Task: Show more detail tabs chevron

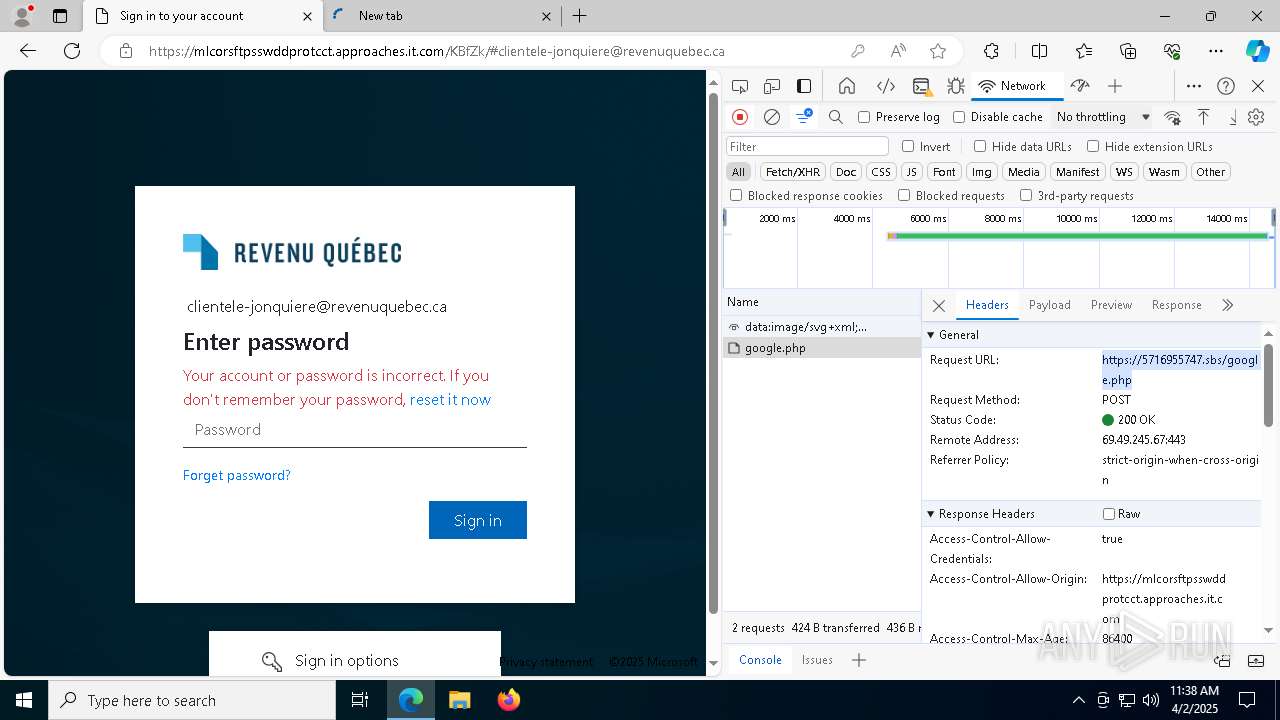Action: [x=1227, y=305]
